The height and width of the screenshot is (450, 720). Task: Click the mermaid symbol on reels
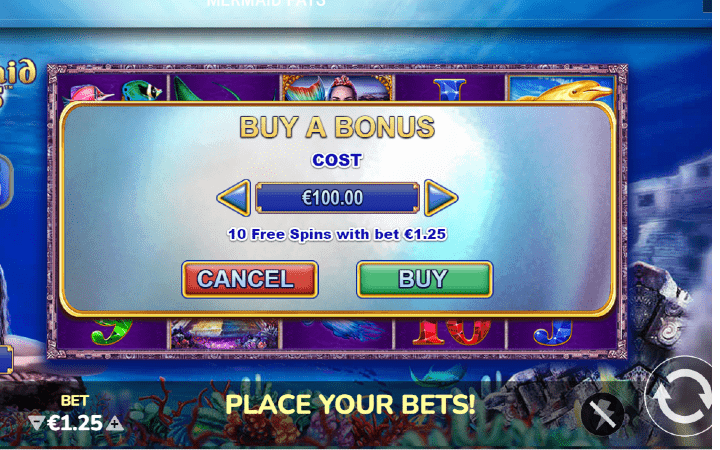pos(338,88)
